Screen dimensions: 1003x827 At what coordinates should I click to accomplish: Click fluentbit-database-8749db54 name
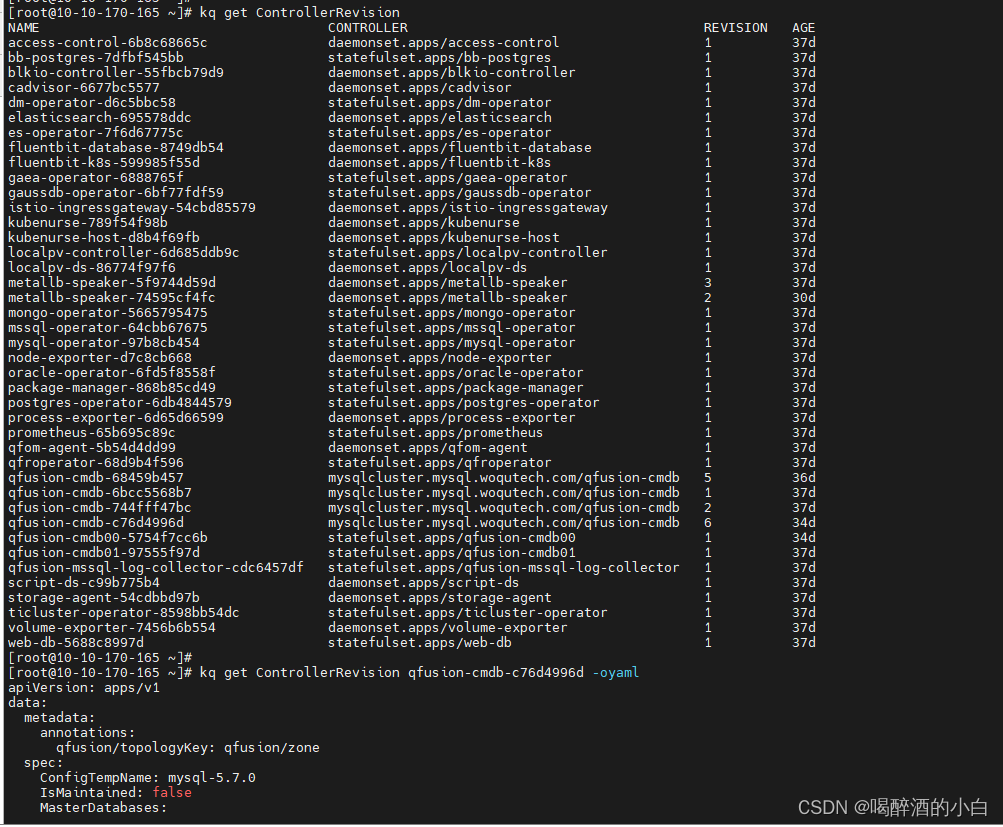(116, 148)
